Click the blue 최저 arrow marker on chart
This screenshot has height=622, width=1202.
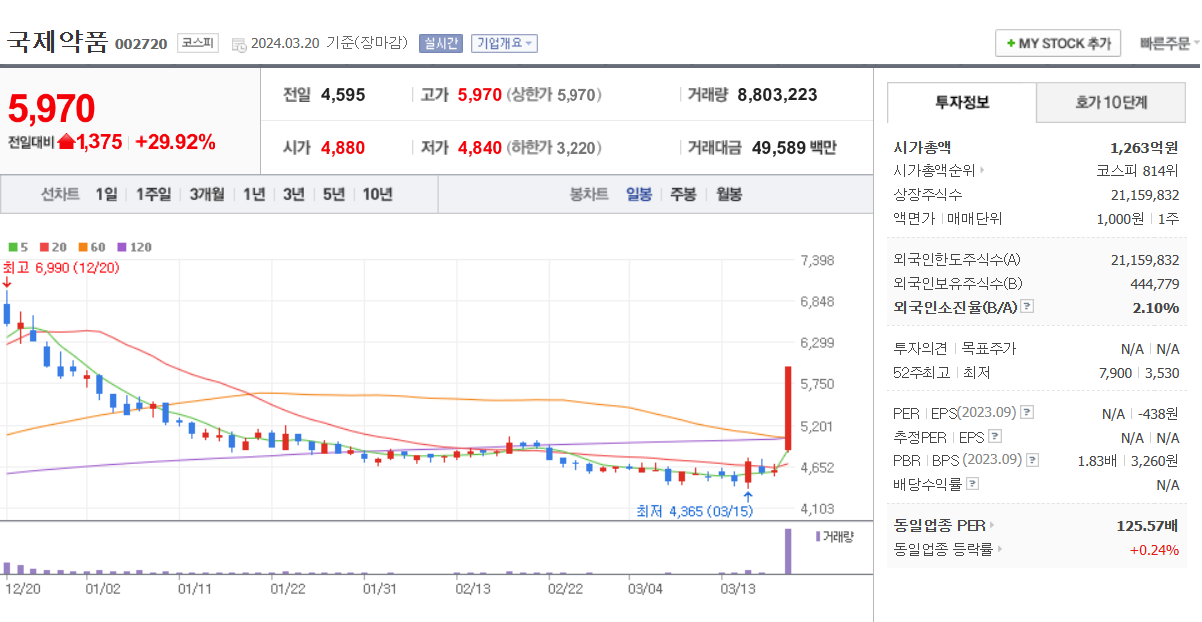(x=748, y=495)
